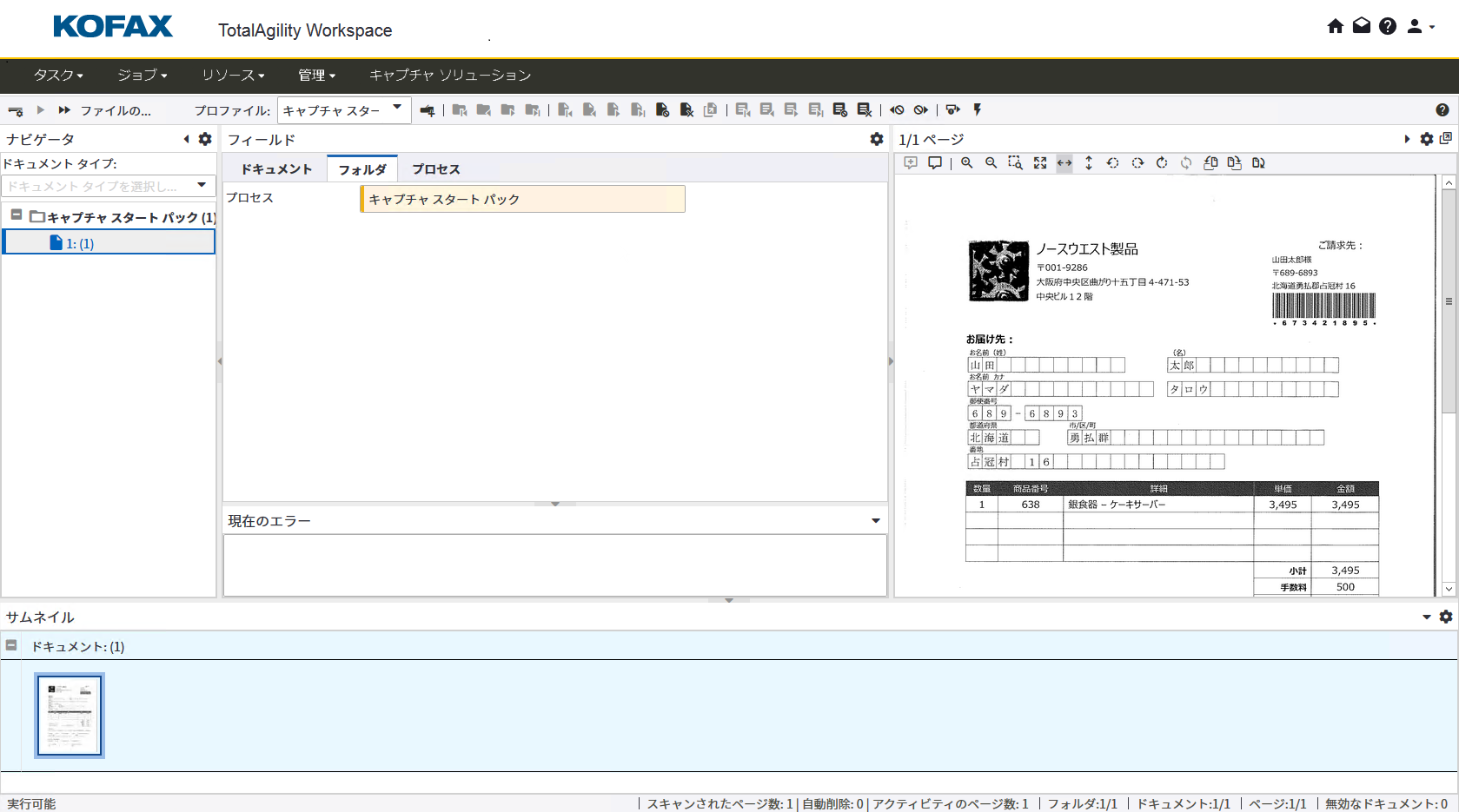Viewport: 1459px width, 812px height.
Task: Expand the 現在のエラー panel arrow
Action: pyautogui.click(x=875, y=521)
